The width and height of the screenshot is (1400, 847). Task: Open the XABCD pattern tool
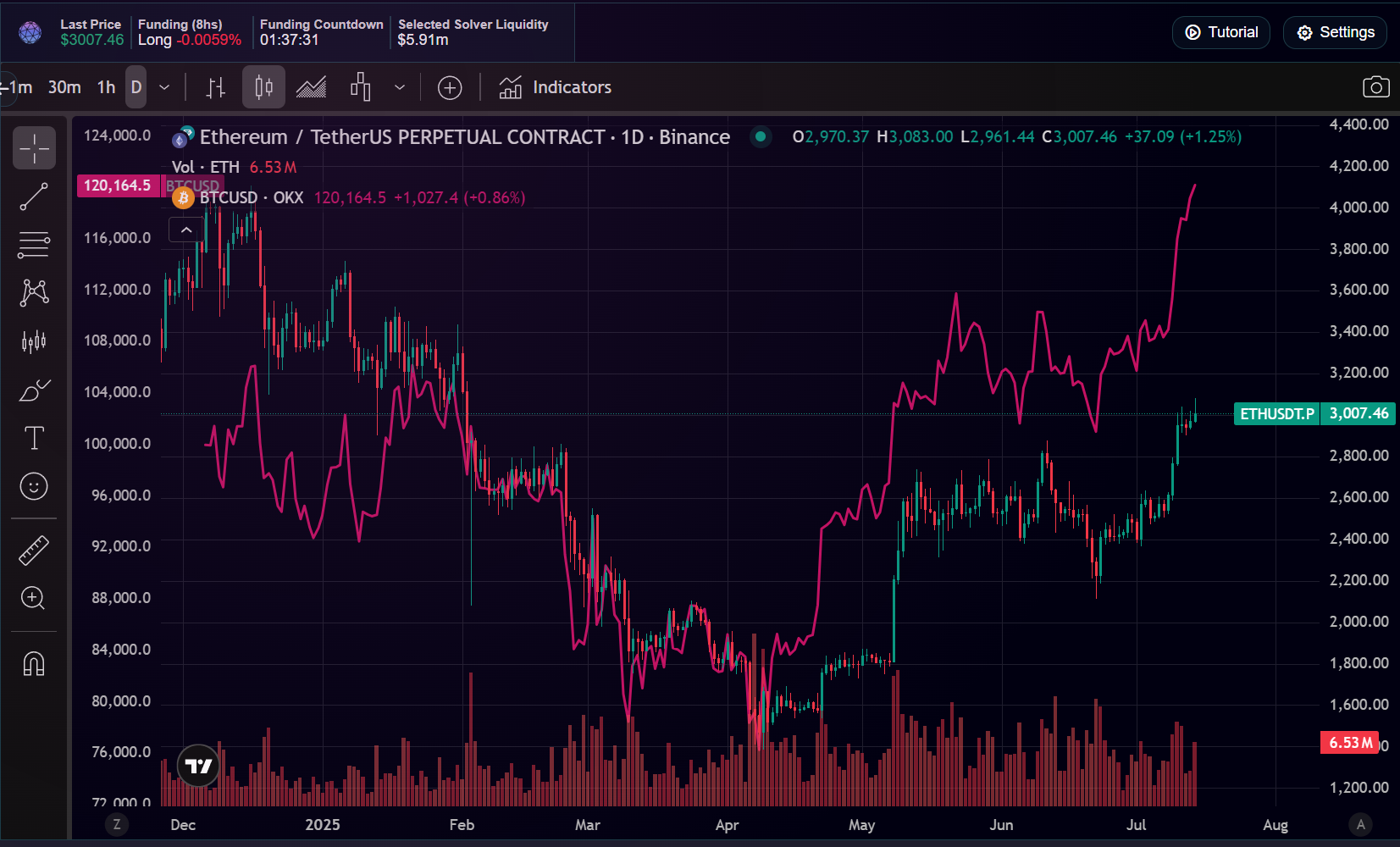pos(34,292)
